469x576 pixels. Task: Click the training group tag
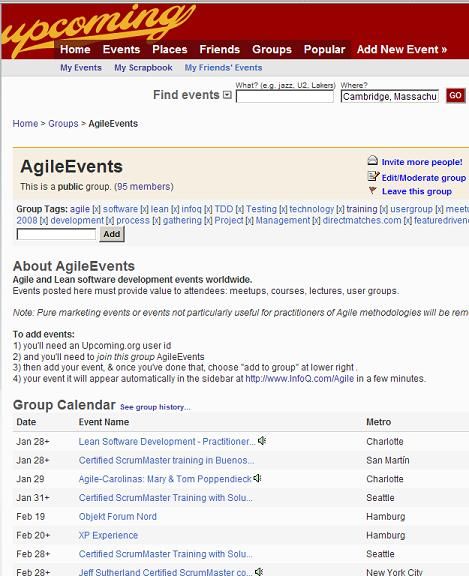tap(362, 209)
